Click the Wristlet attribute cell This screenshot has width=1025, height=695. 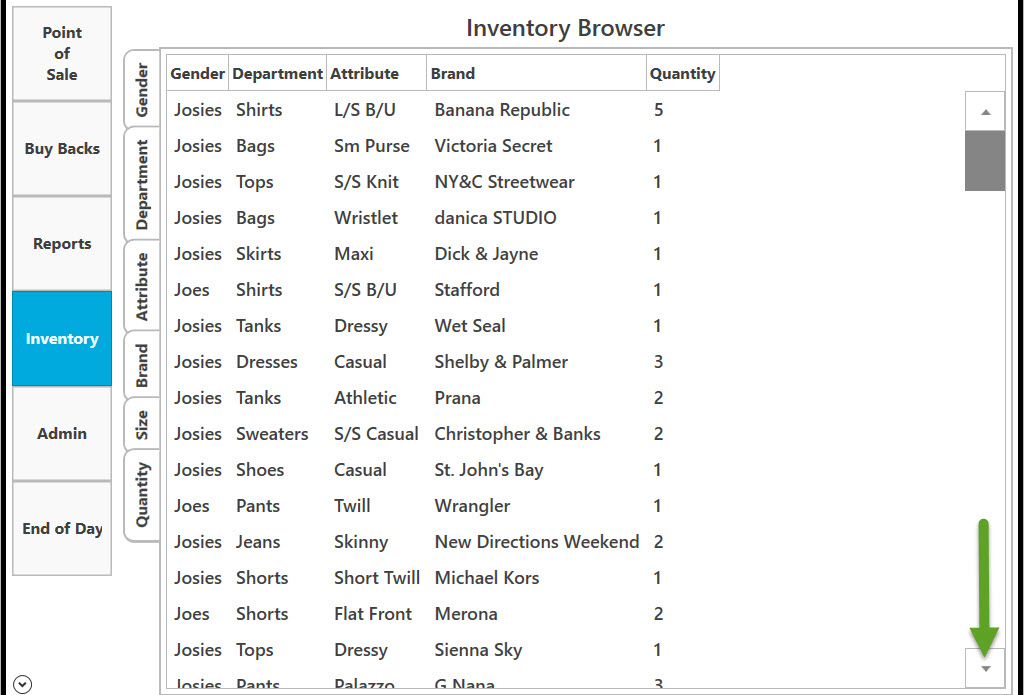click(x=365, y=218)
